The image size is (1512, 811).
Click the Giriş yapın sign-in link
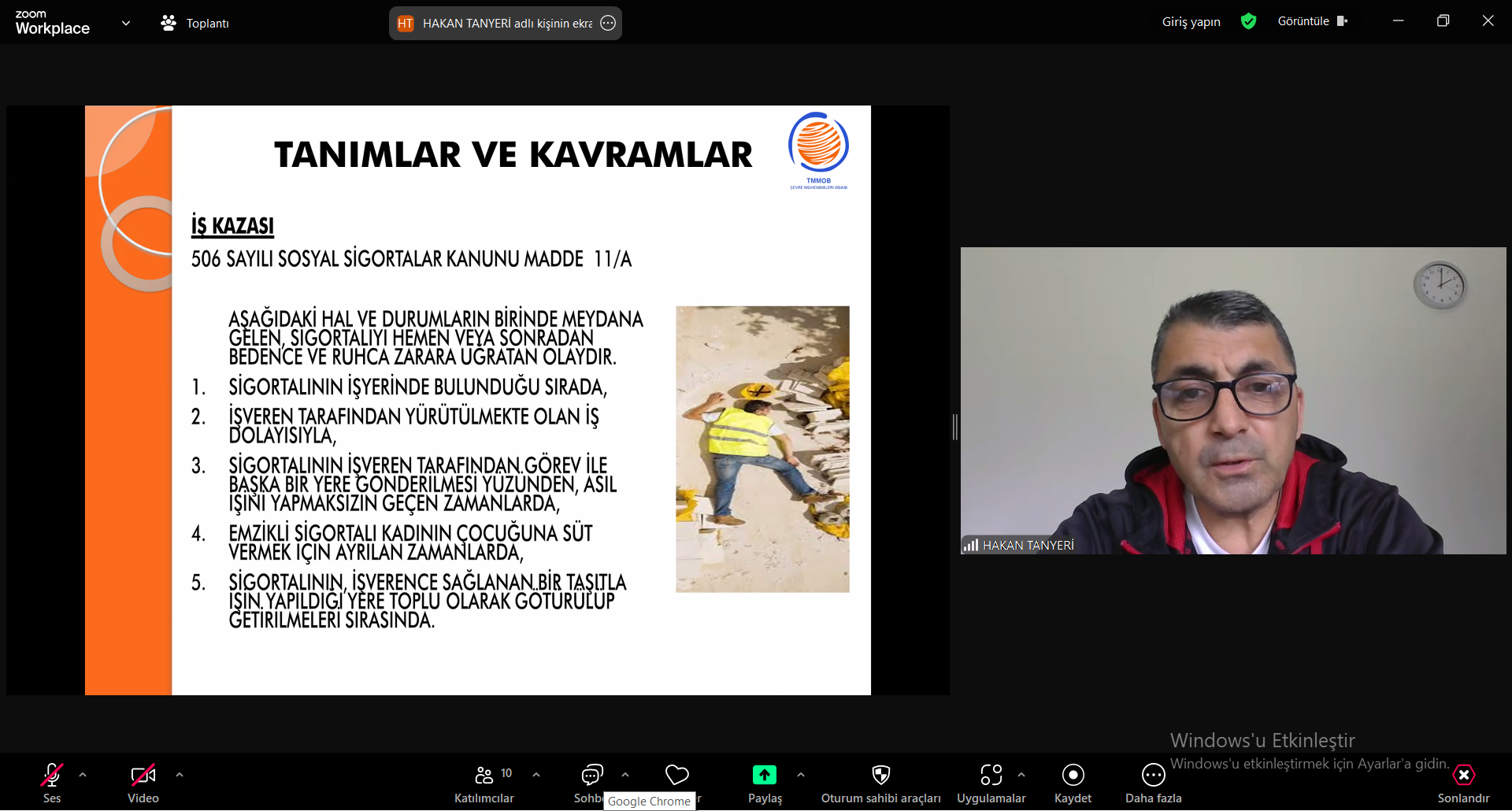coord(1191,22)
